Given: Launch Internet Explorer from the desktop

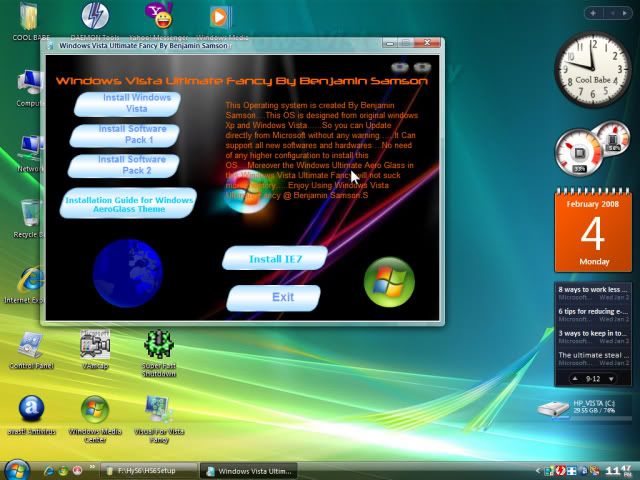Looking at the screenshot, I should (x=29, y=284).
